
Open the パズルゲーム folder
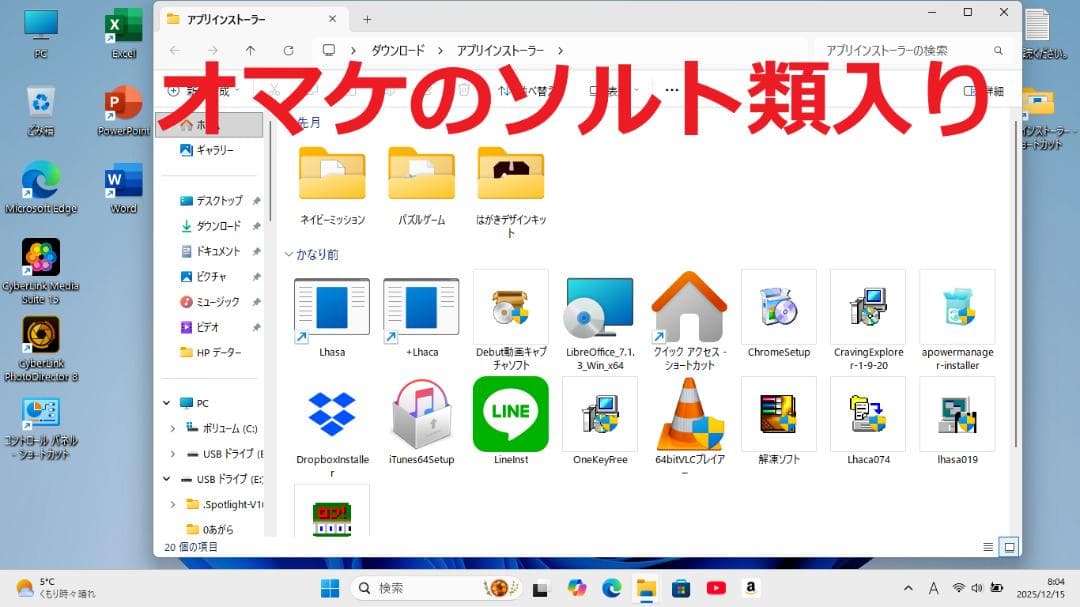coord(422,185)
